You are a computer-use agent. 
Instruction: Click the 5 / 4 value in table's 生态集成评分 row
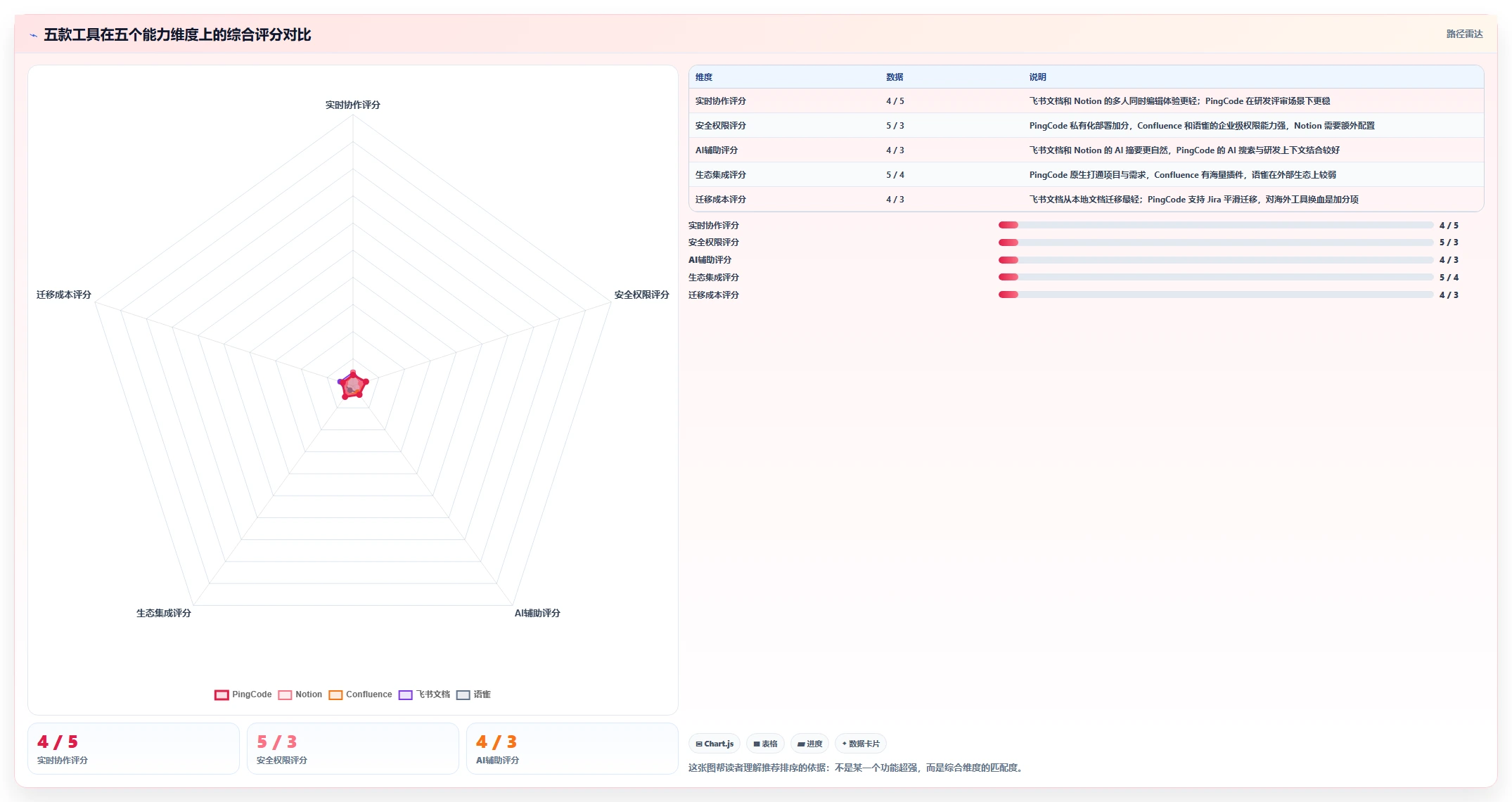click(895, 175)
